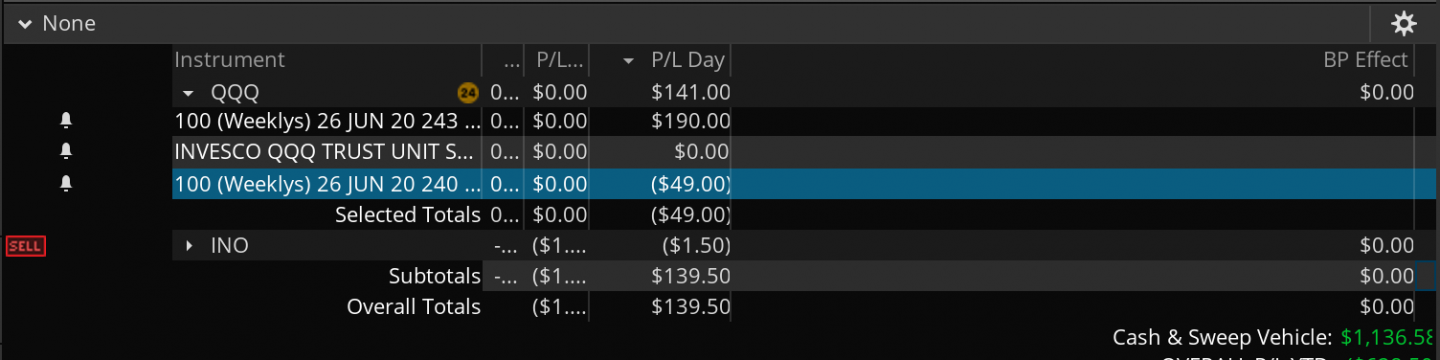Open the gear settings icon
The image size is (1440, 360).
pyautogui.click(x=1404, y=23)
